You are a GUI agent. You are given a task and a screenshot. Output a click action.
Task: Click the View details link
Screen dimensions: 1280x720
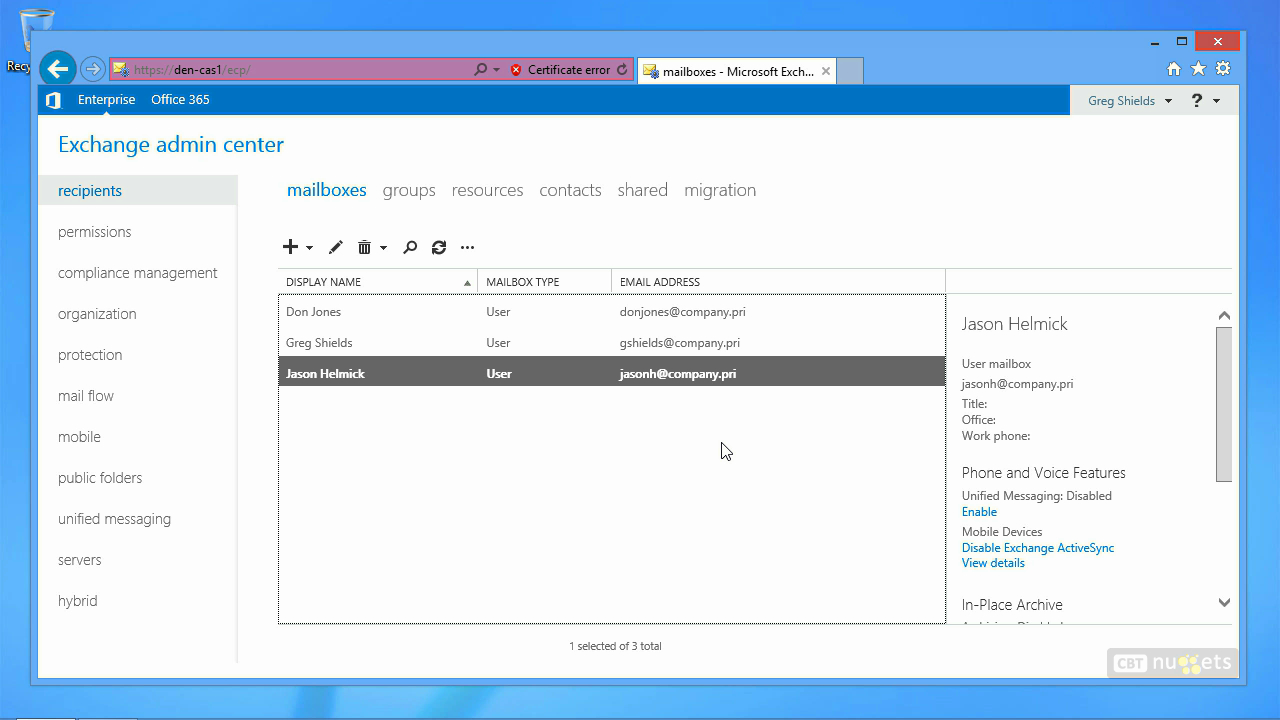[x=993, y=563]
